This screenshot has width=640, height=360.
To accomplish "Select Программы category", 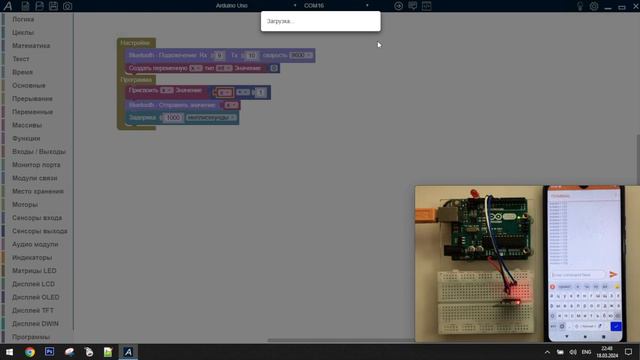I will (31, 337).
